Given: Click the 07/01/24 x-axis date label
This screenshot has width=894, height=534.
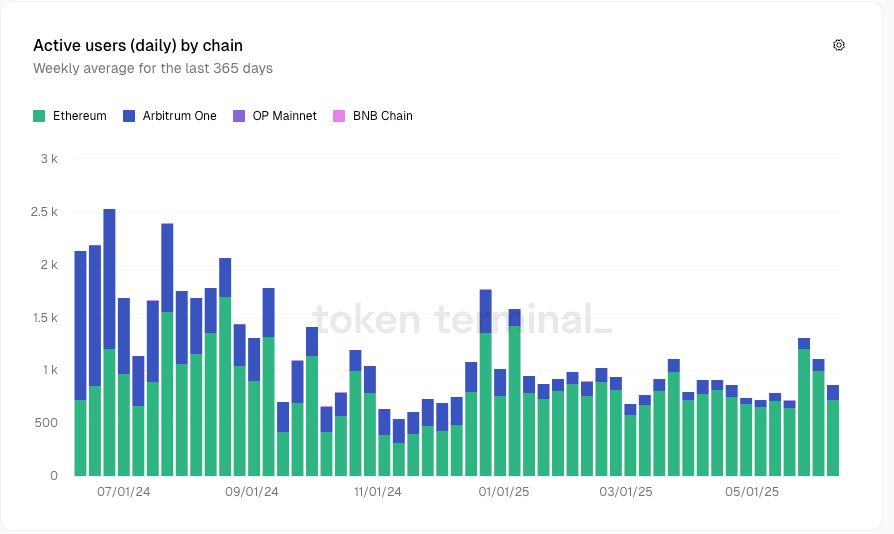Looking at the screenshot, I should pos(124,492).
